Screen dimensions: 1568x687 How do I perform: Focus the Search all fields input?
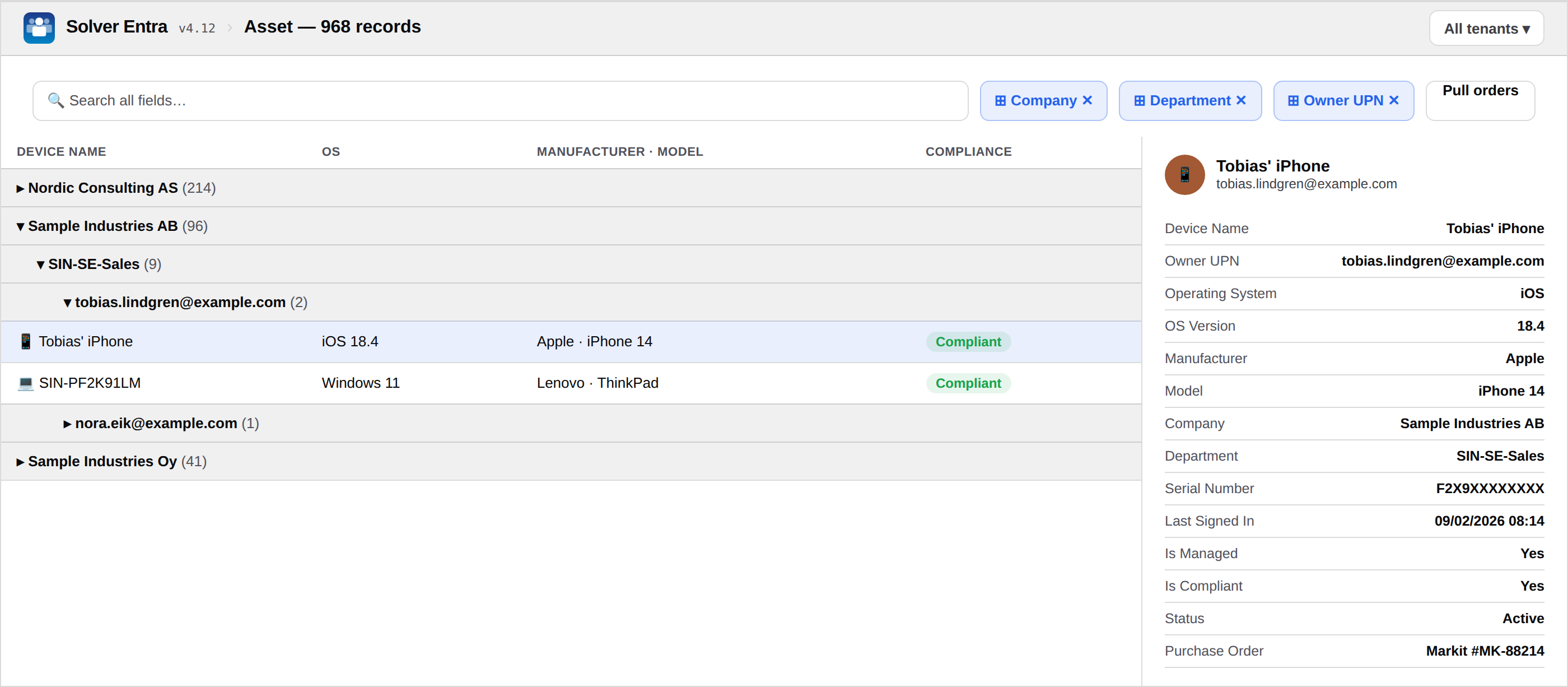(x=500, y=100)
